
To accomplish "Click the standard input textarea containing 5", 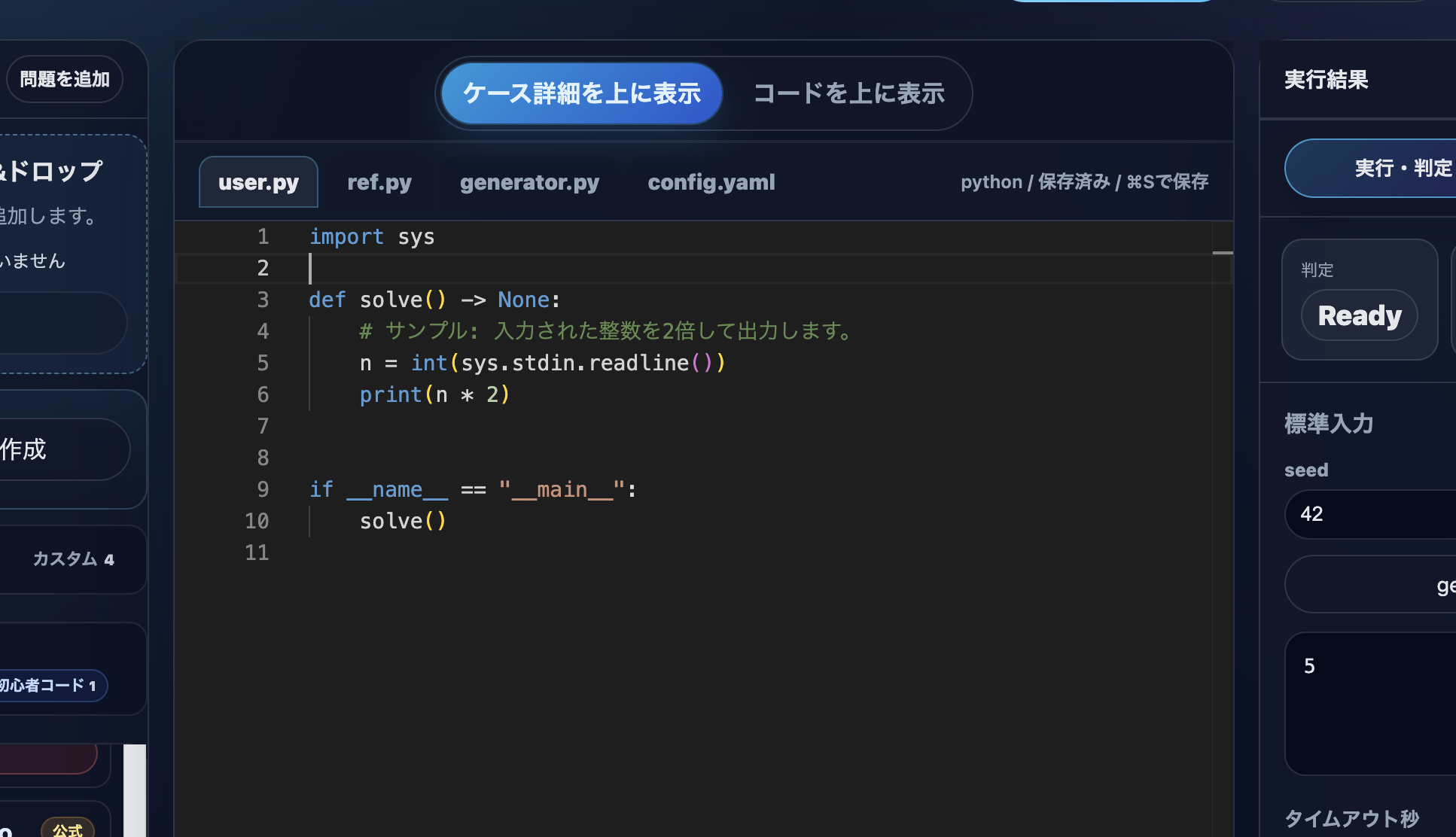I will tap(1372, 704).
